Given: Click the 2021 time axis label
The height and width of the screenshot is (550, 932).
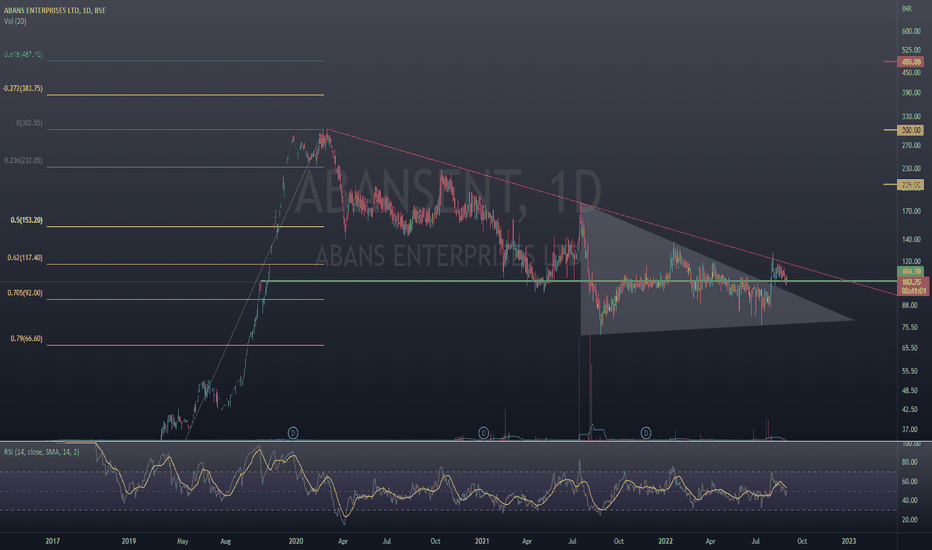Looking at the screenshot, I should 482,541.
